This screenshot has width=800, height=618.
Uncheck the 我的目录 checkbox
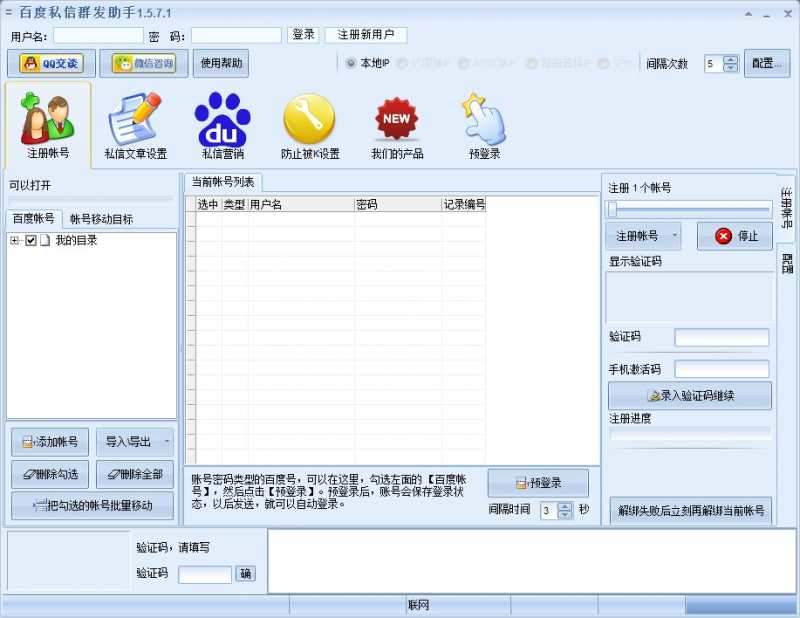tap(33, 240)
